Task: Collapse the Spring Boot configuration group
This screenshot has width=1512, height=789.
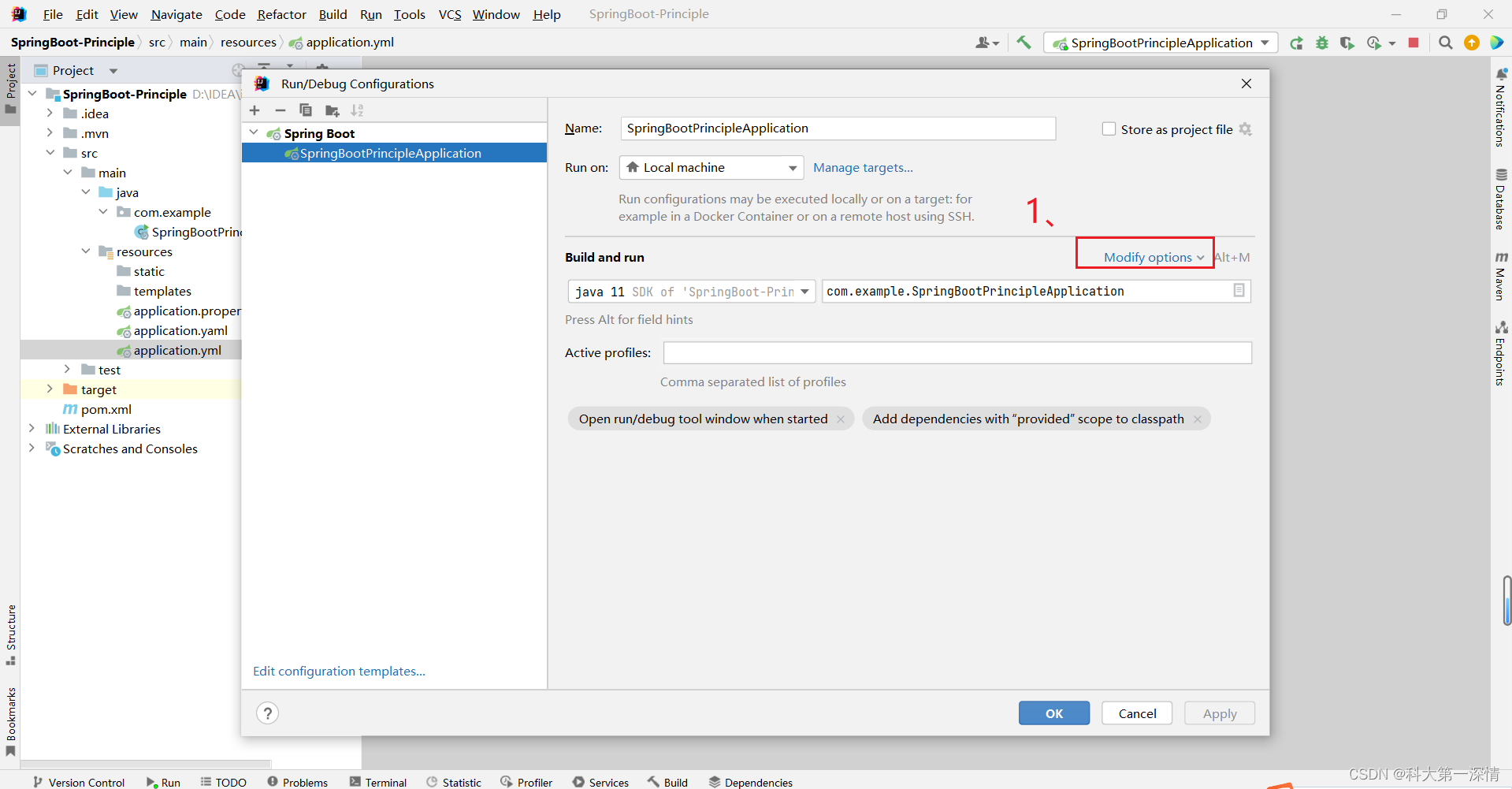Action: pyautogui.click(x=254, y=132)
